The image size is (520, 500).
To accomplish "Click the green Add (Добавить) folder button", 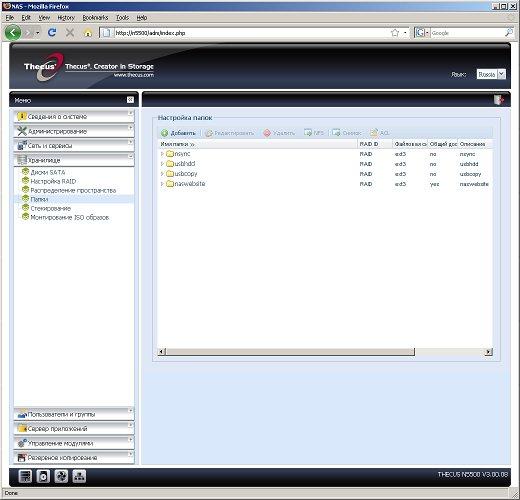I will click(x=178, y=133).
